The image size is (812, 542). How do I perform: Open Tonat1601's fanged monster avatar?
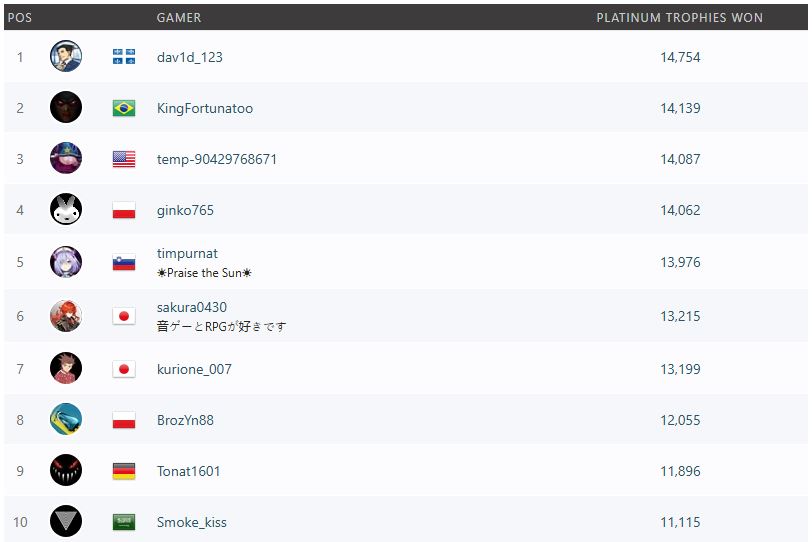pos(66,470)
